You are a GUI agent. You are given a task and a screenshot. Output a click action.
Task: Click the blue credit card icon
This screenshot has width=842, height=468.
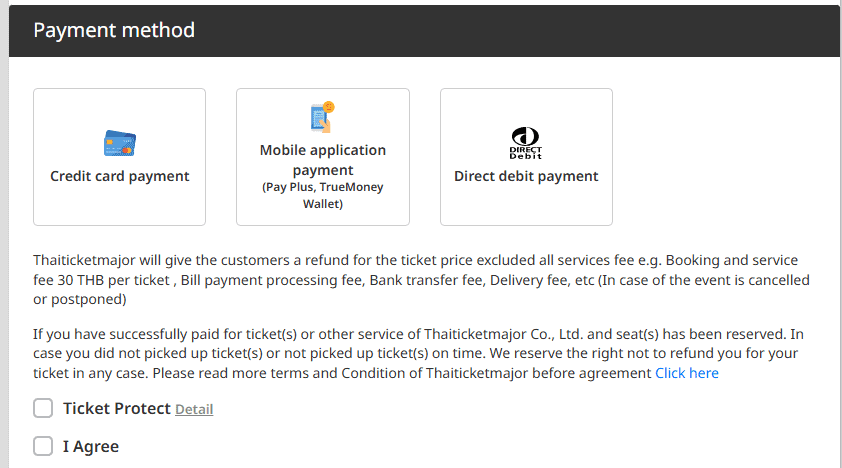[120, 143]
